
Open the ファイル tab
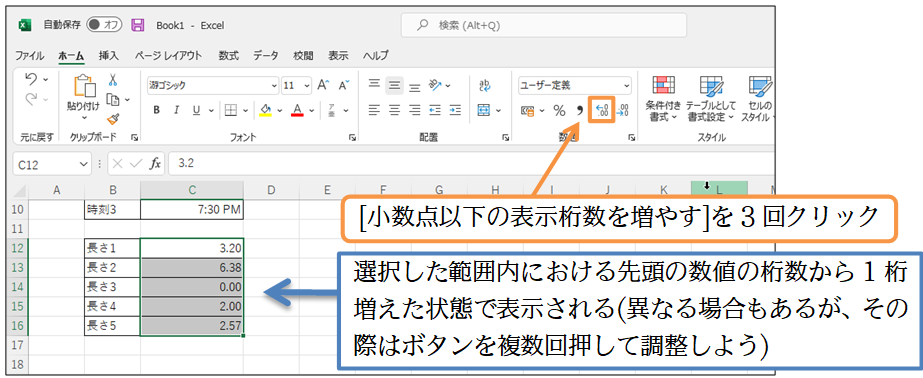pos(29,56)
